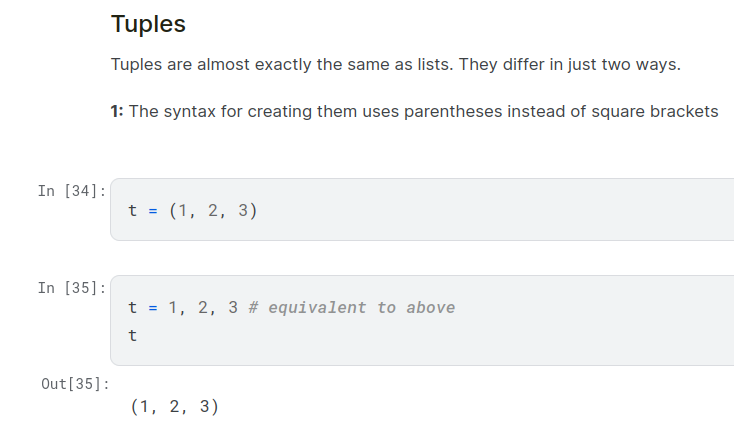The width and height of the screenshot is (734, 440).
Task: Click the number 2 in cell 35's first line
Action: coord(203,308)
